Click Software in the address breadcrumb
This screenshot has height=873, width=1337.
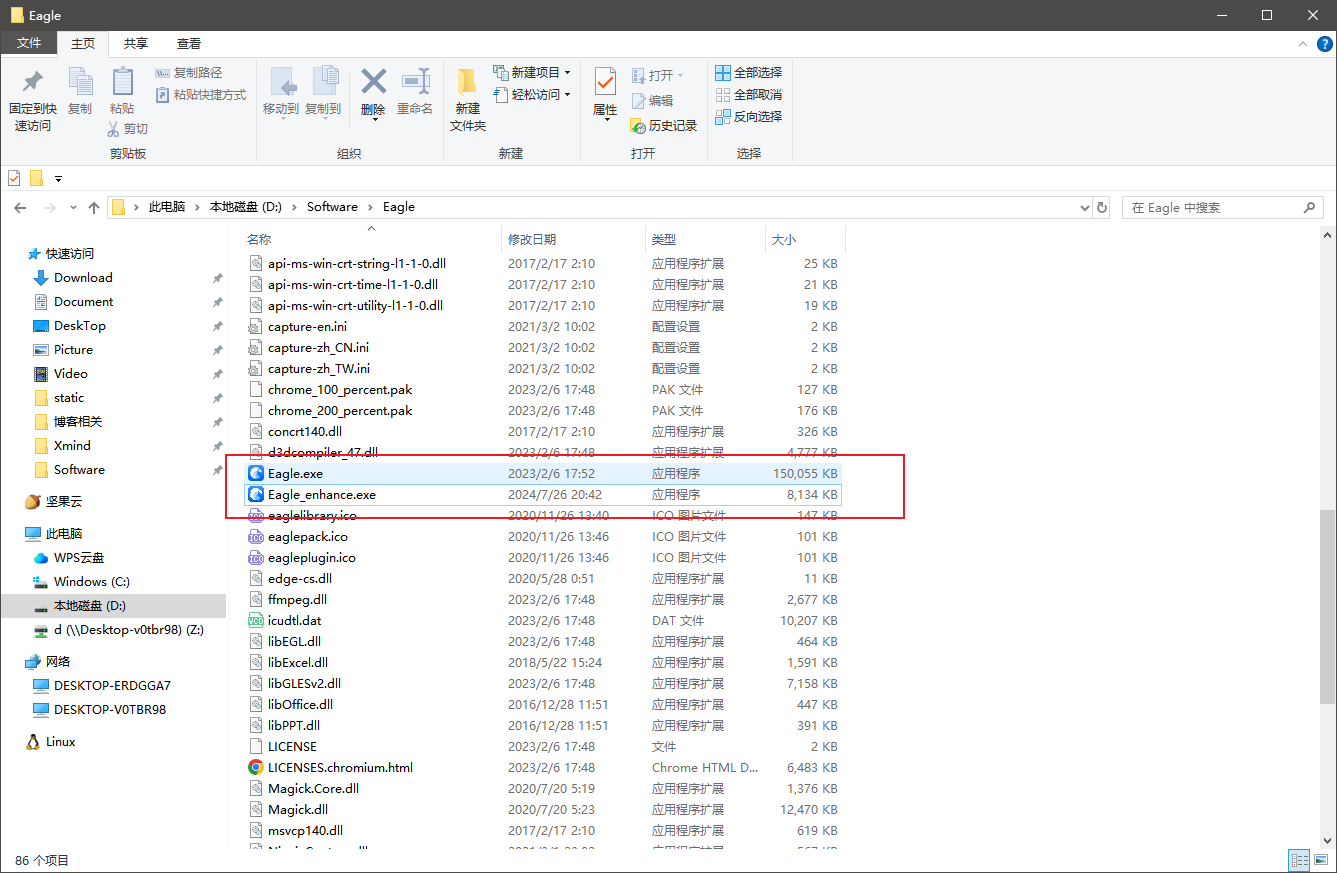pos(332,207)
